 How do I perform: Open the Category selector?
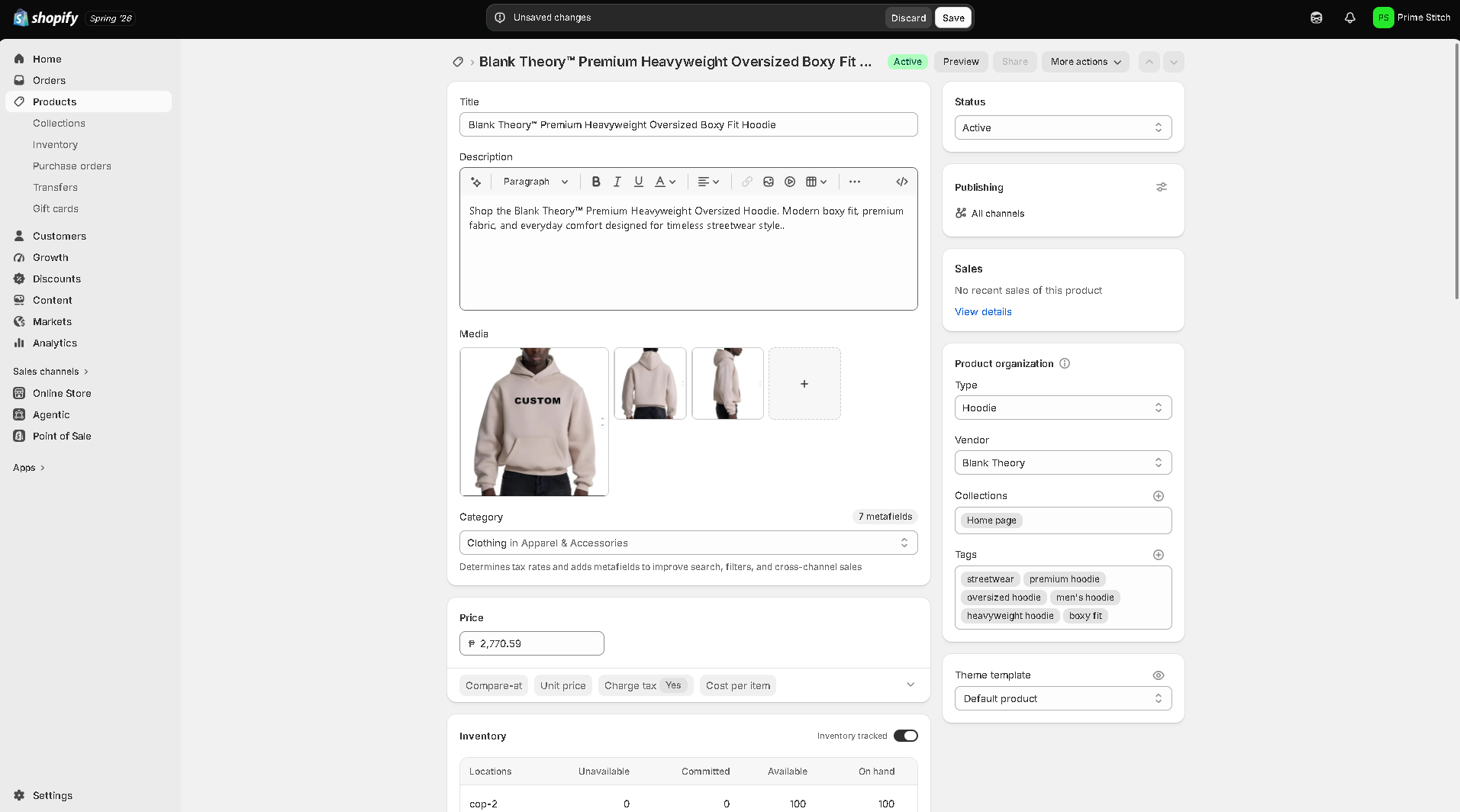pos(688,543)
